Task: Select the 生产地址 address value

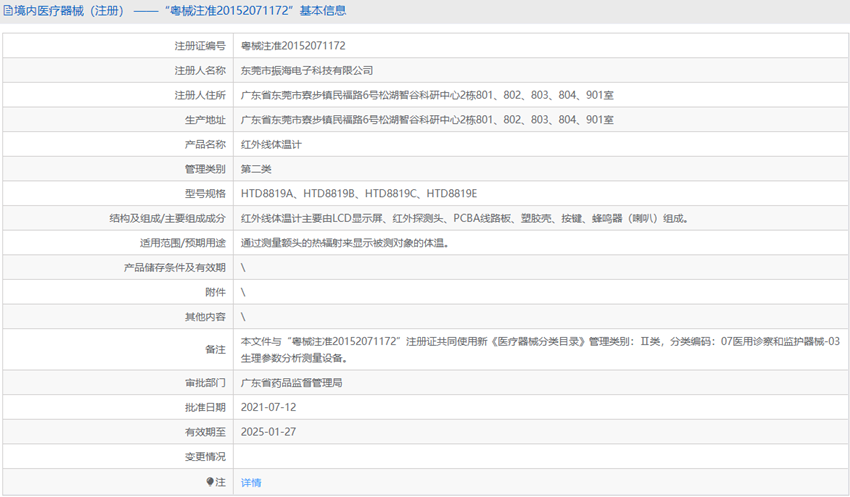Action: point(427,120)
